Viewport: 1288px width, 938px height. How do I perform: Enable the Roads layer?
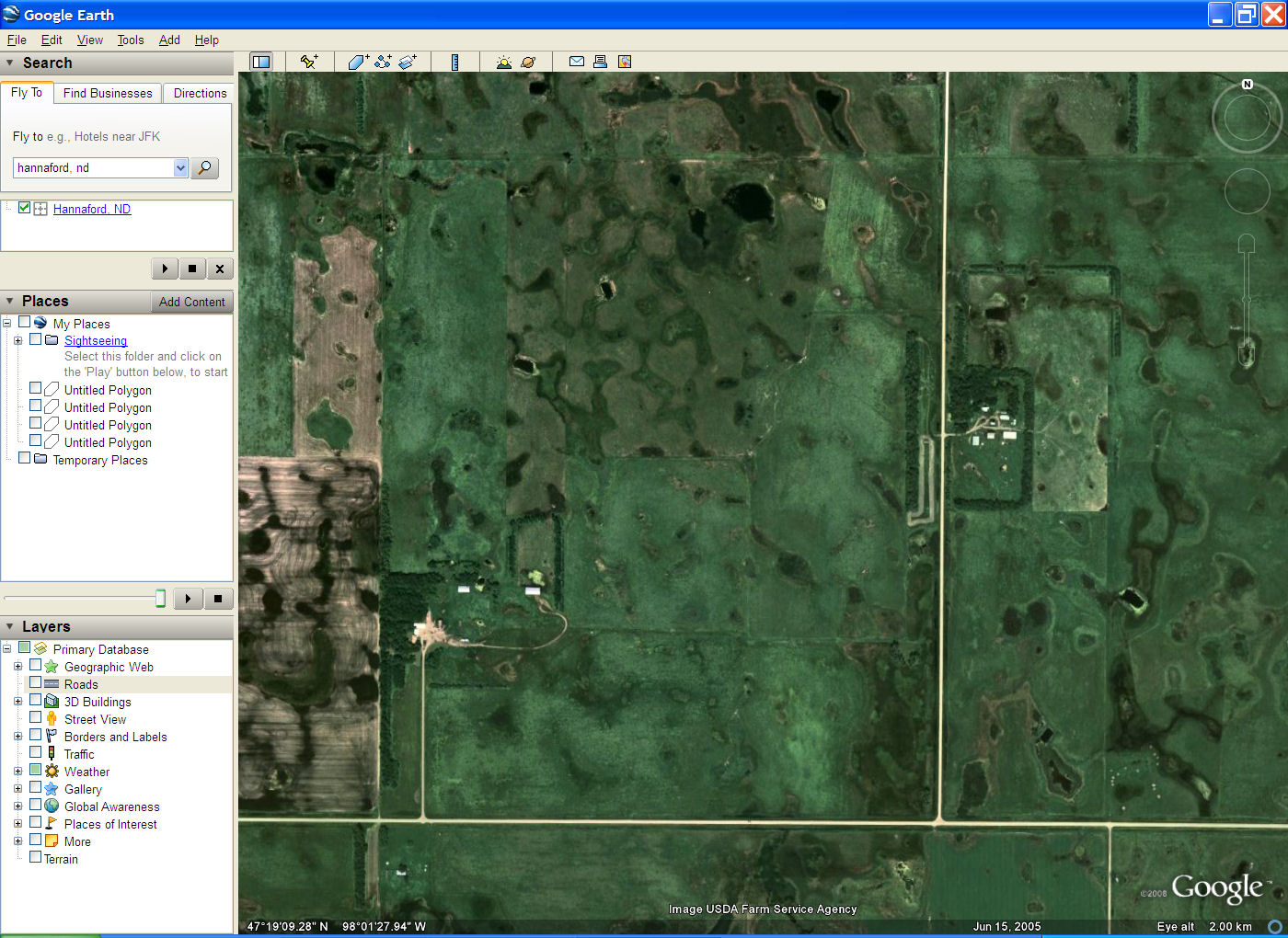[x=36, y=683]
